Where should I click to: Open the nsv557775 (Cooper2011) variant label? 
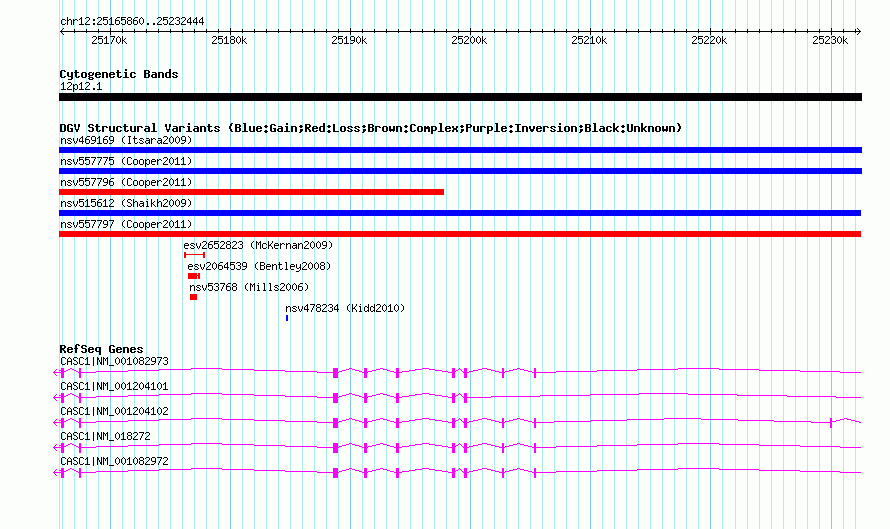click(126, 161)
